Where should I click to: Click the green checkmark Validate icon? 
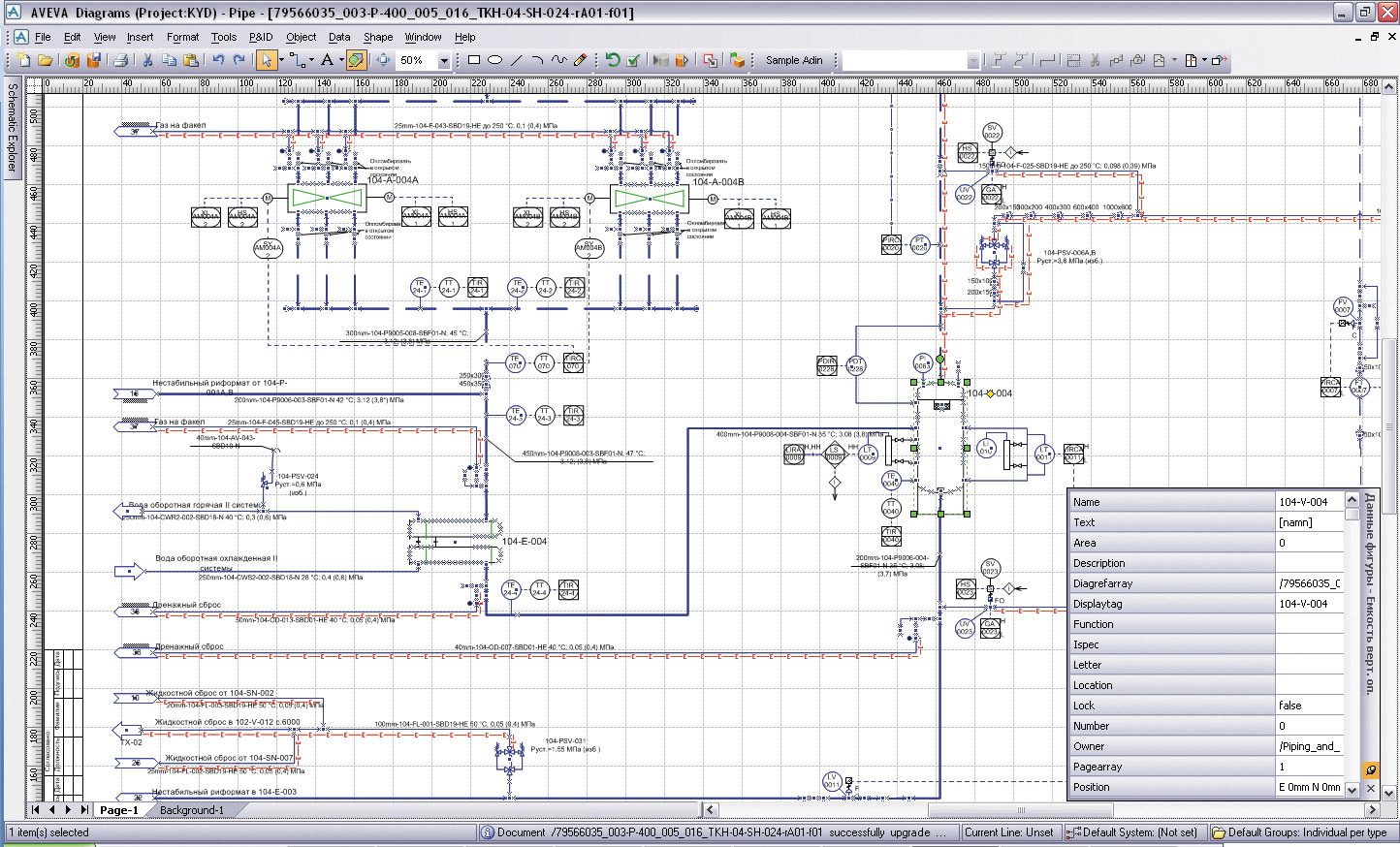pos(634,60)
